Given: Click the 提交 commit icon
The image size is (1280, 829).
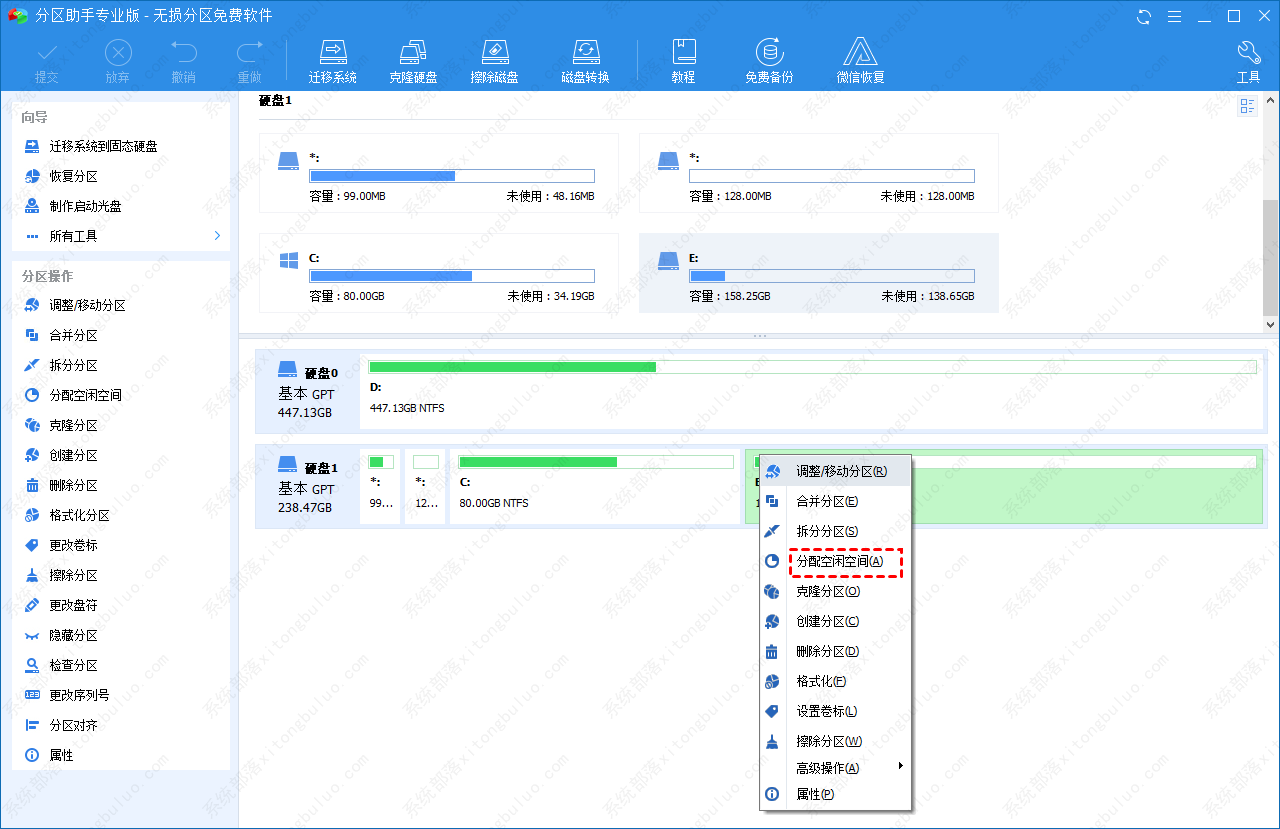Looking at the screenshot, I should click(x=47, y=58).
